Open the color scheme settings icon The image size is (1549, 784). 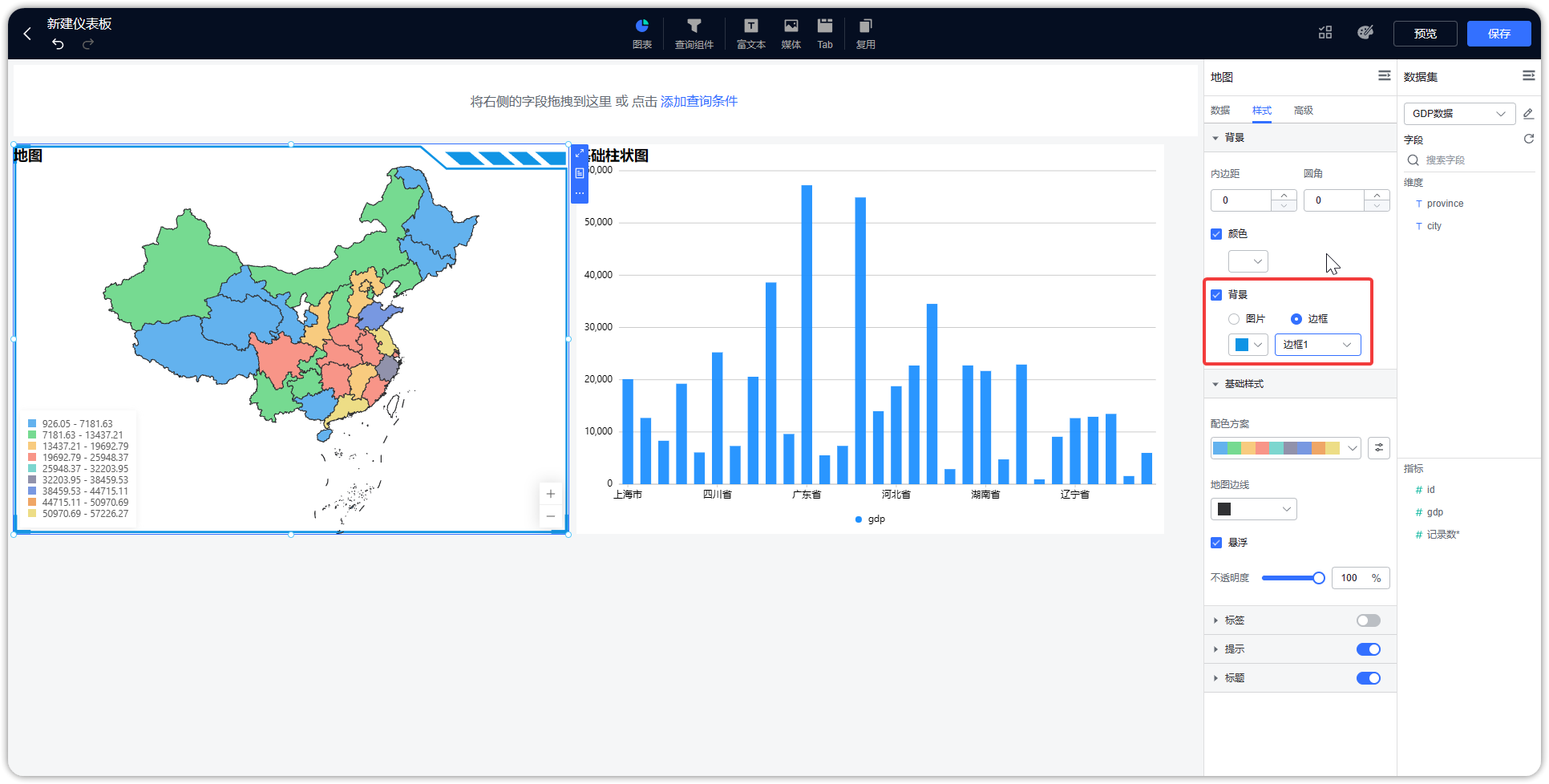tap(1379, 447)
